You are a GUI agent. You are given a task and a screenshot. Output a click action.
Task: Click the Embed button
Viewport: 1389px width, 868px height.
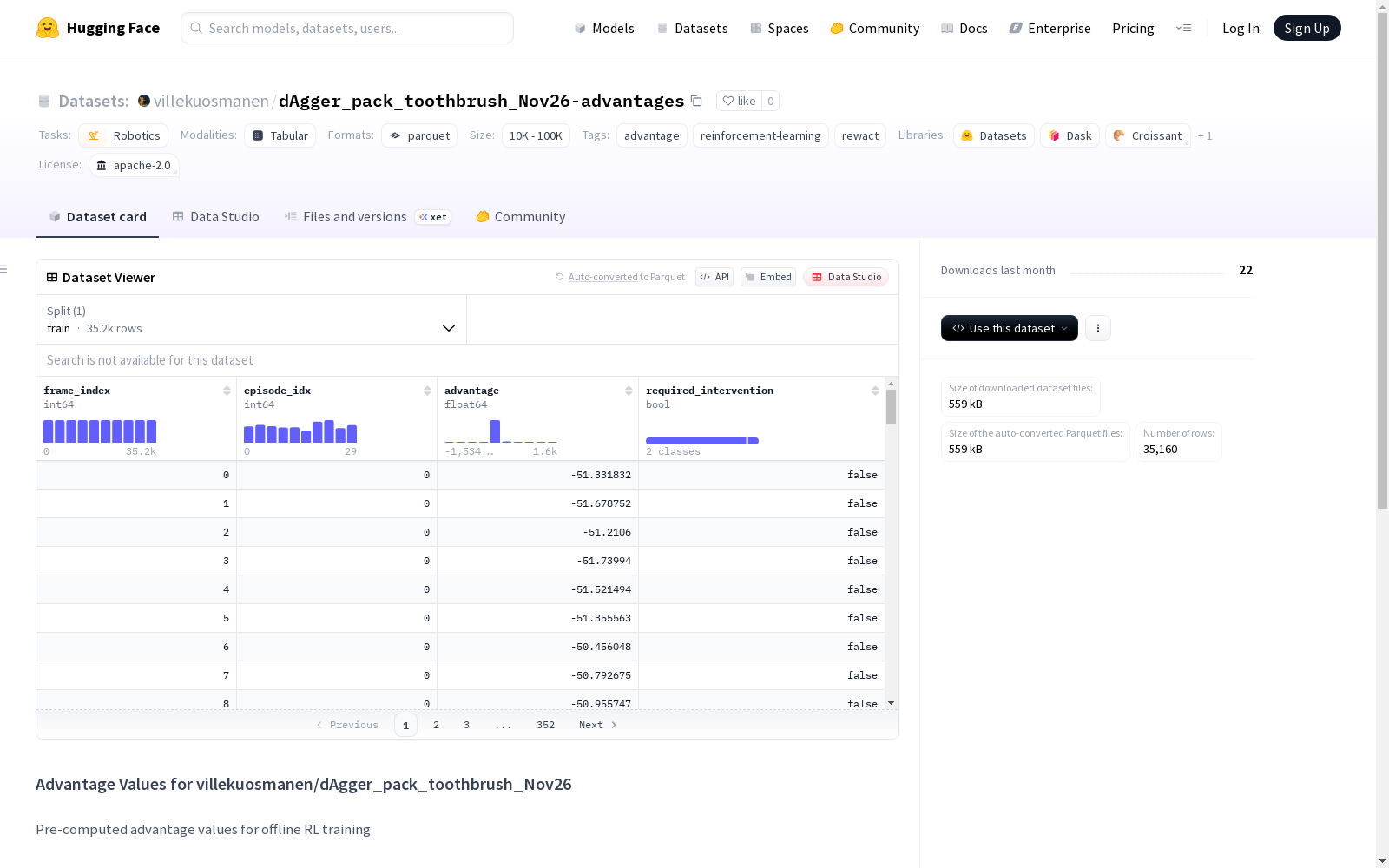click(768, 277)
